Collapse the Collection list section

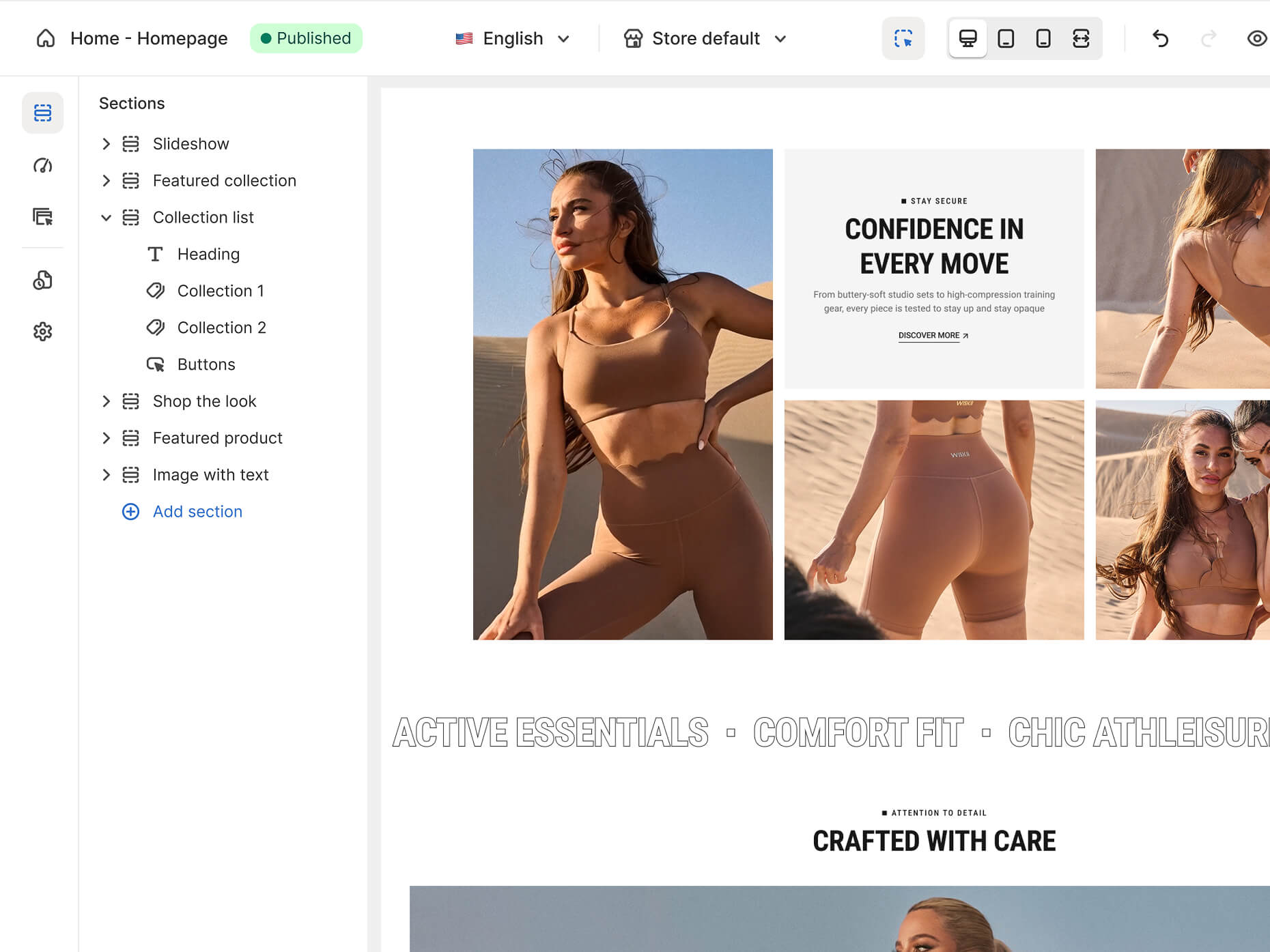(106, 218)
